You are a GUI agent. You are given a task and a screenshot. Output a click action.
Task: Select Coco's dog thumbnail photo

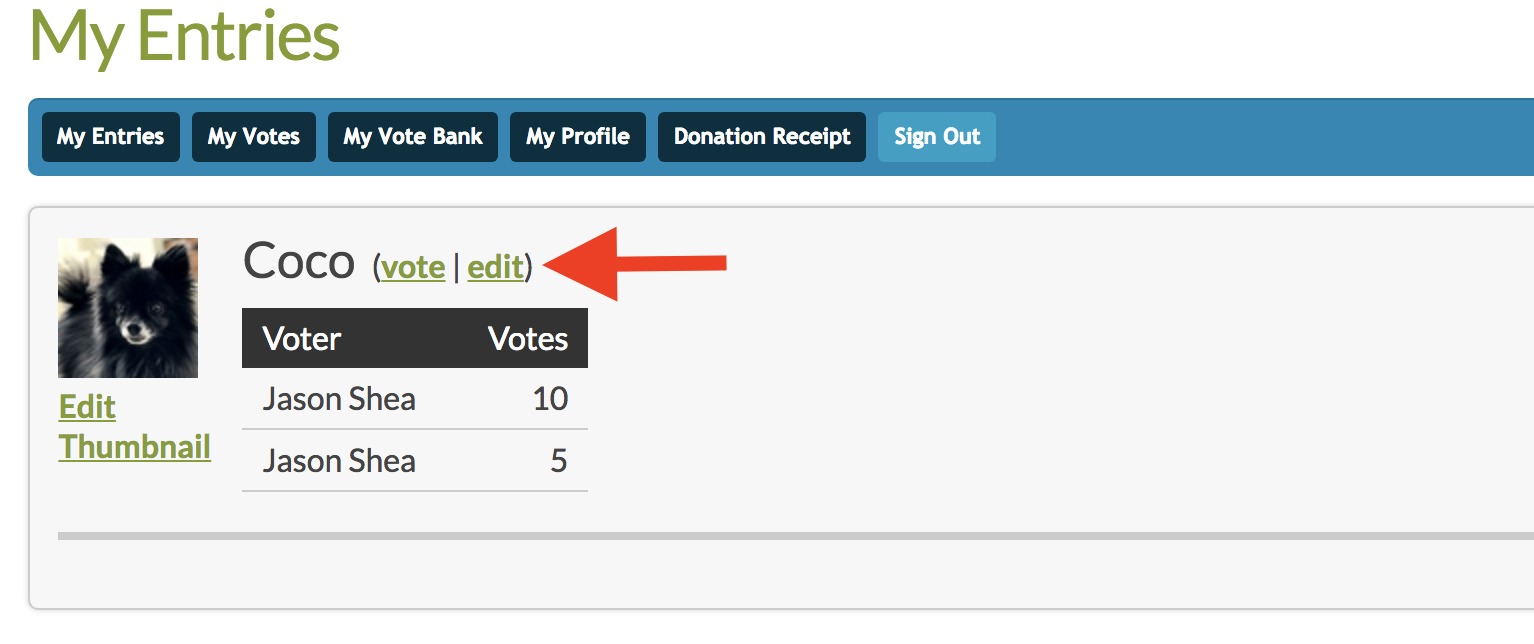[128, 308]
